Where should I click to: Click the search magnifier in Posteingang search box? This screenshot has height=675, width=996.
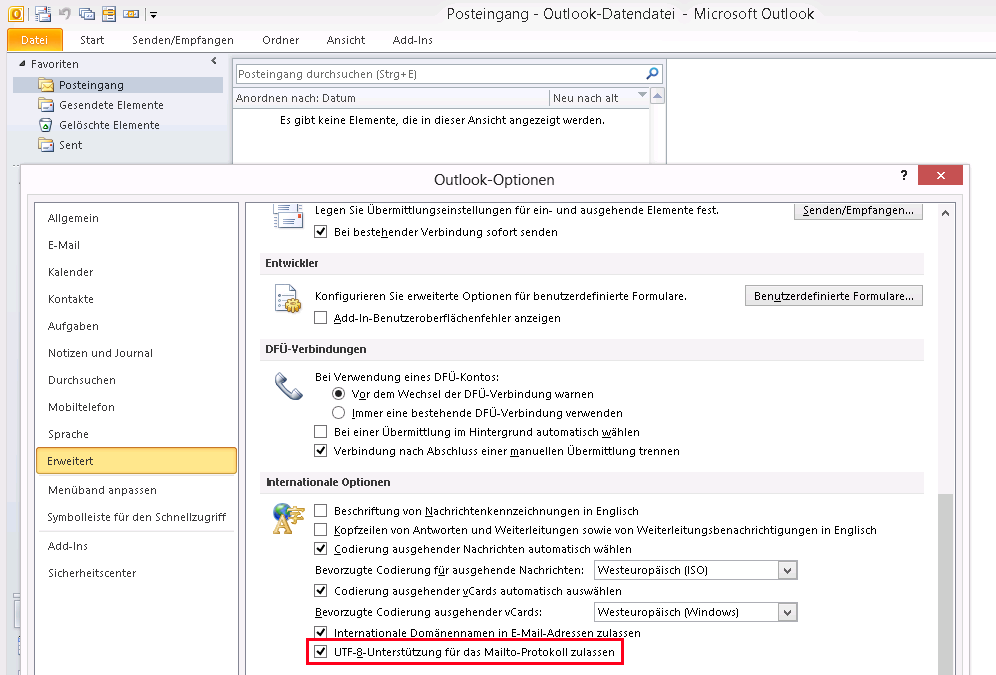tap(653, 74)
